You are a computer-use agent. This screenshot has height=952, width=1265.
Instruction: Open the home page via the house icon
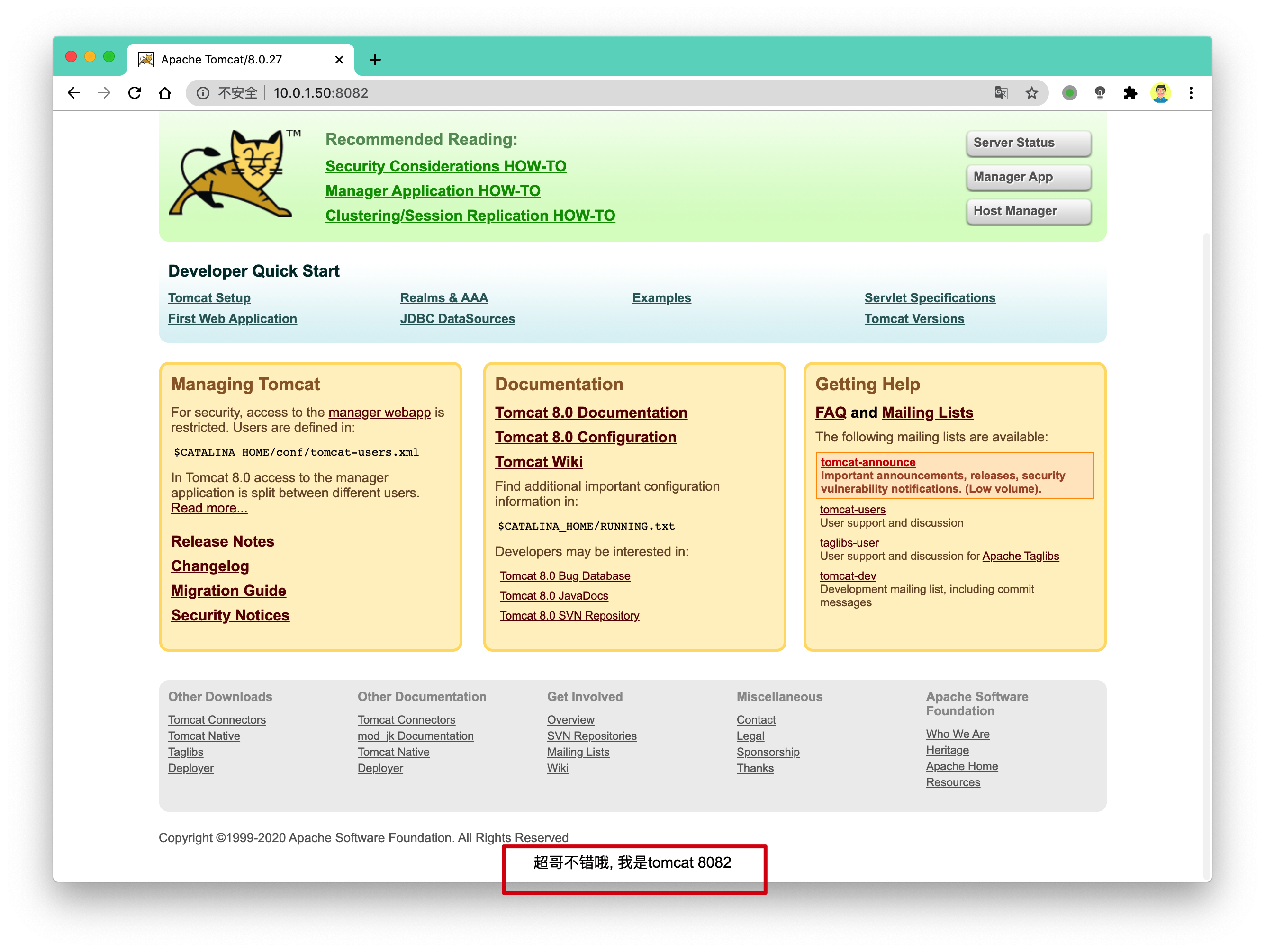[165, 93]
